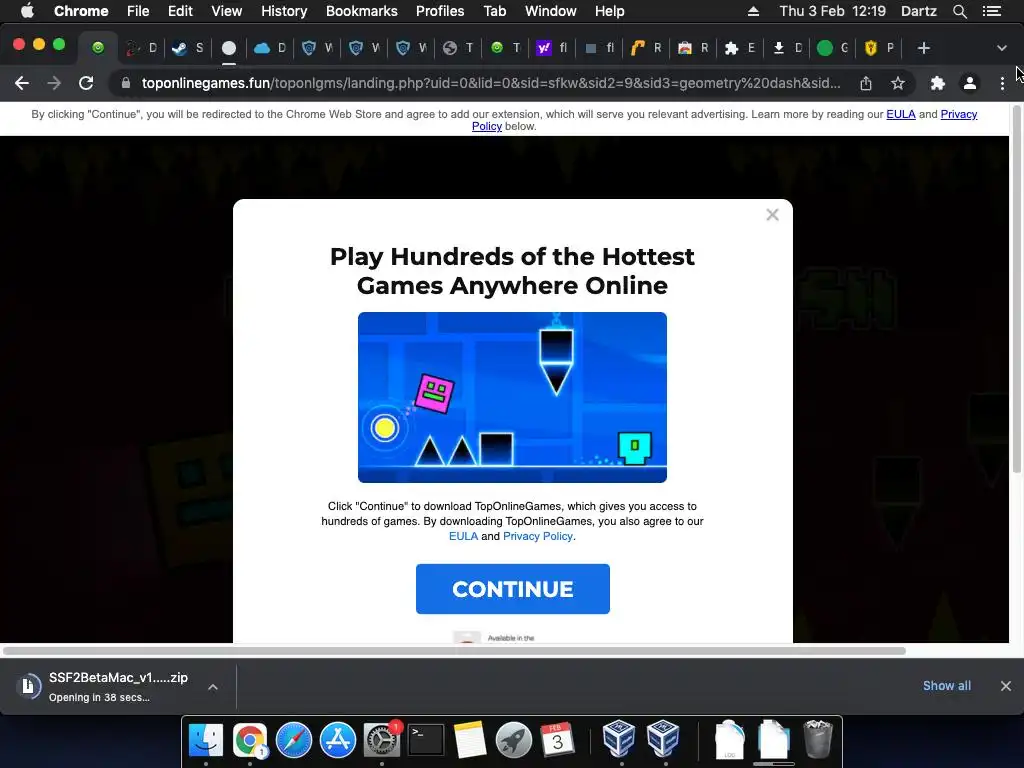Click the vertical page scrollbar
Viewport: 1024px width, 768px height.
[x=1016, y=287]
